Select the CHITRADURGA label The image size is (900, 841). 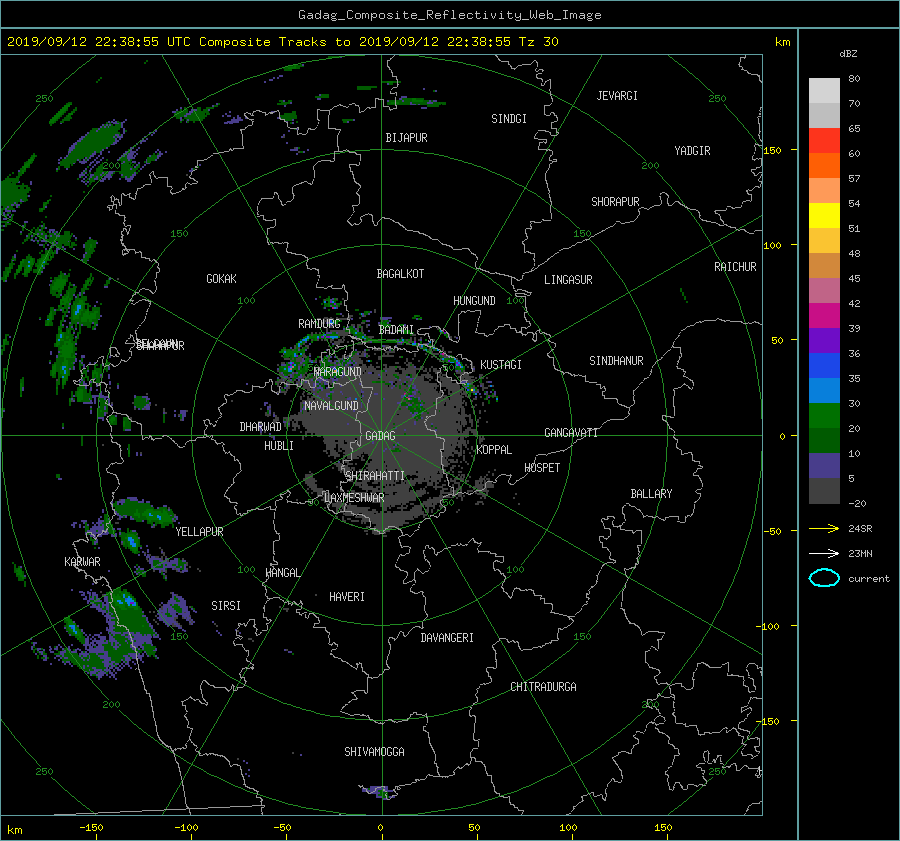[x=543, y=687]
